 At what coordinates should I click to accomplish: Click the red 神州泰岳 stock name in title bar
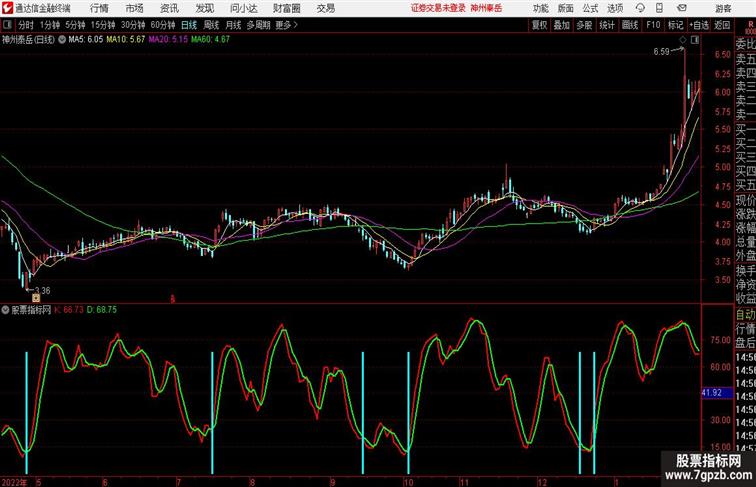click(x=486, y=8)
